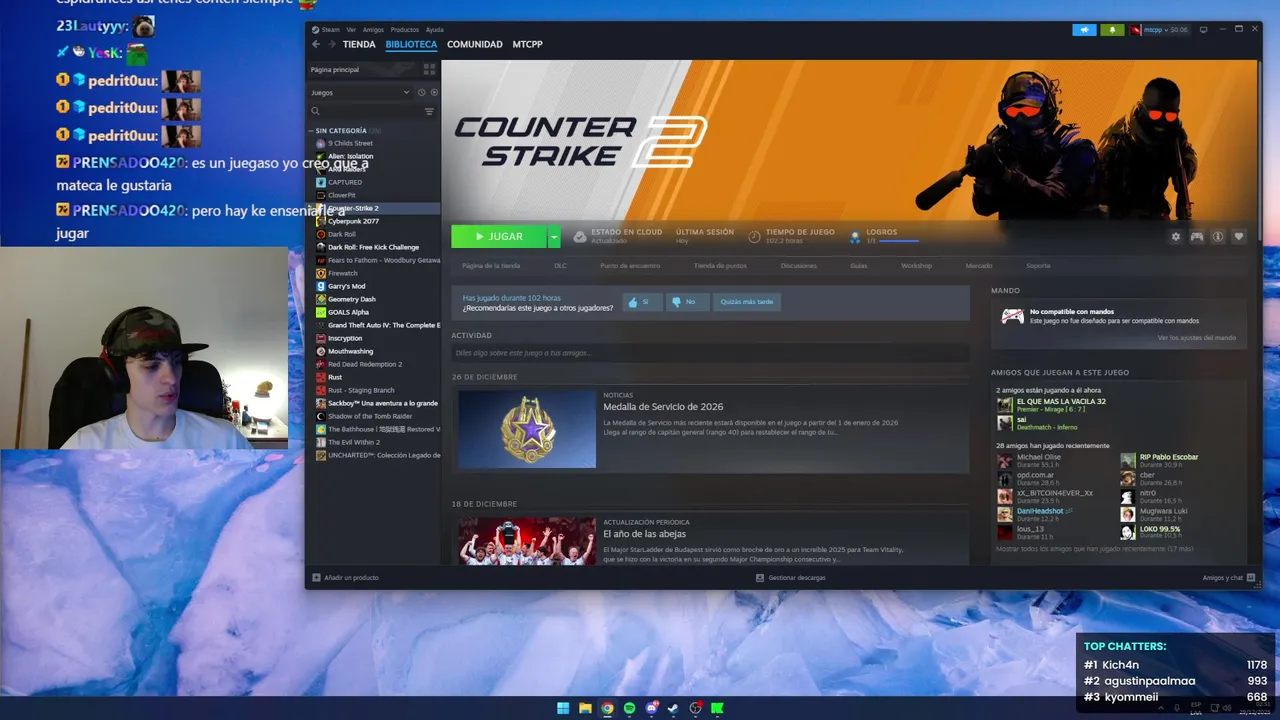
Task: Open game settings gear for Counter-Strike 2
Action: click(1176, 237)
